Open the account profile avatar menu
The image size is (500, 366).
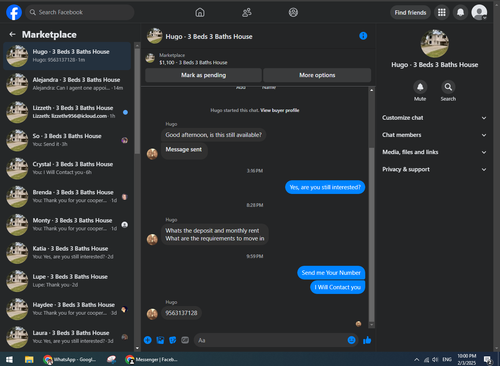pyautogui.click(x=479, y=12)
